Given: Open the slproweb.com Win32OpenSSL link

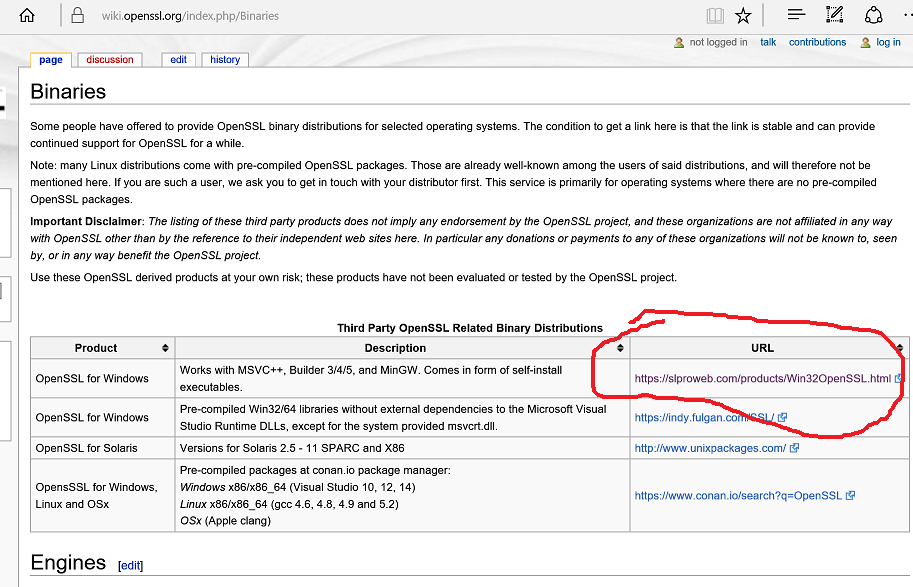Looking at the screenshot, I should click(762, 379).
